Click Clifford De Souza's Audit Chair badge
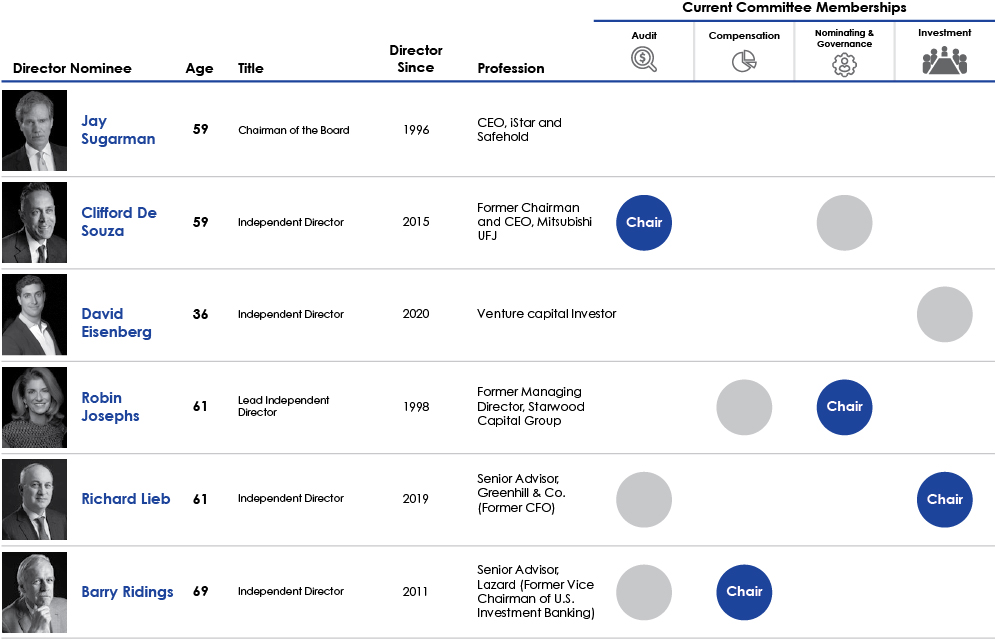 (x=644, y=223)
